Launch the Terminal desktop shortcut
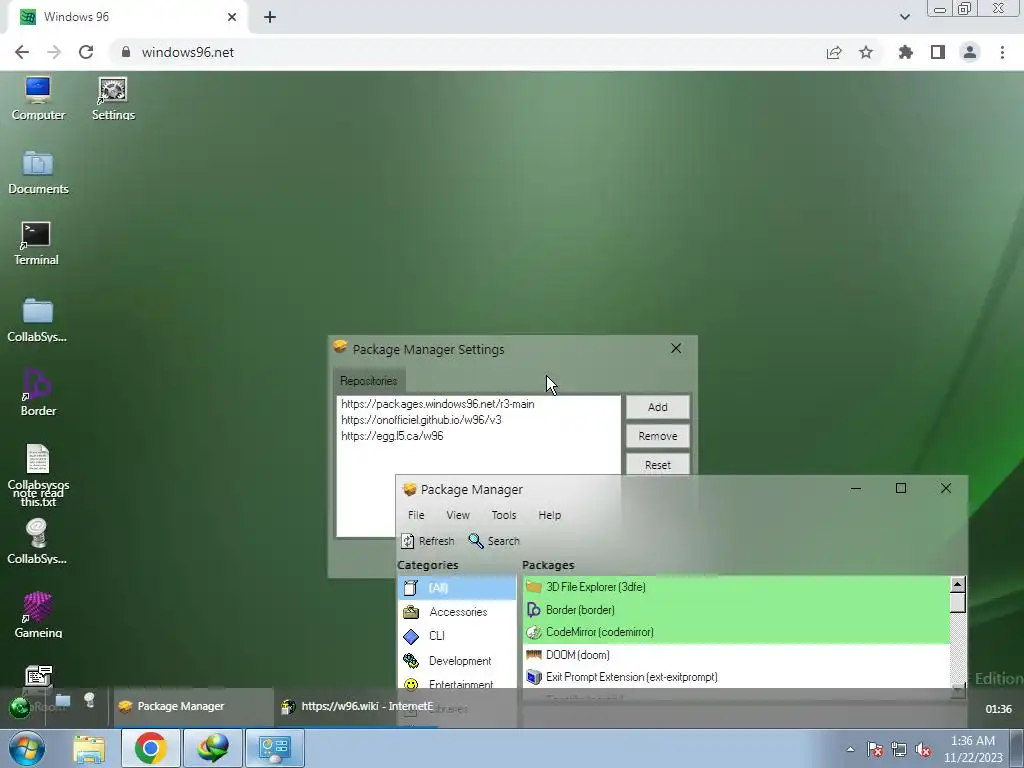 tap(36, 244)
